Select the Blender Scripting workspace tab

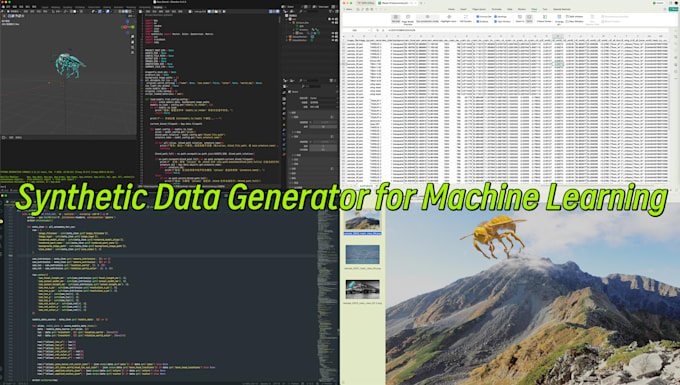pyautogui.click(x=158, y=7)
